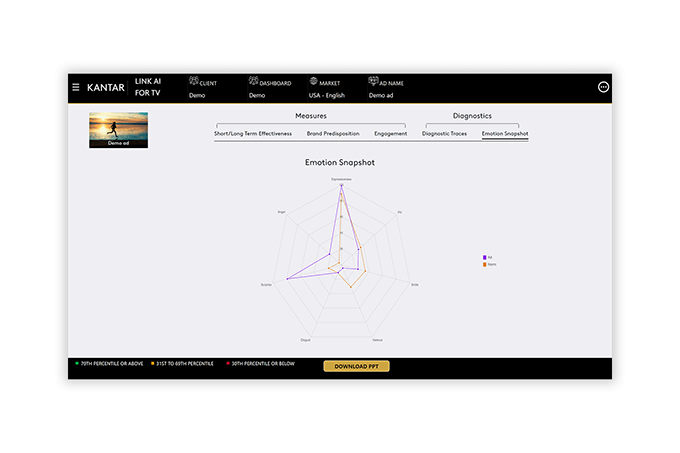
Task: Select the Emotion Snapshot tab
Action: (x=505, y=133)
